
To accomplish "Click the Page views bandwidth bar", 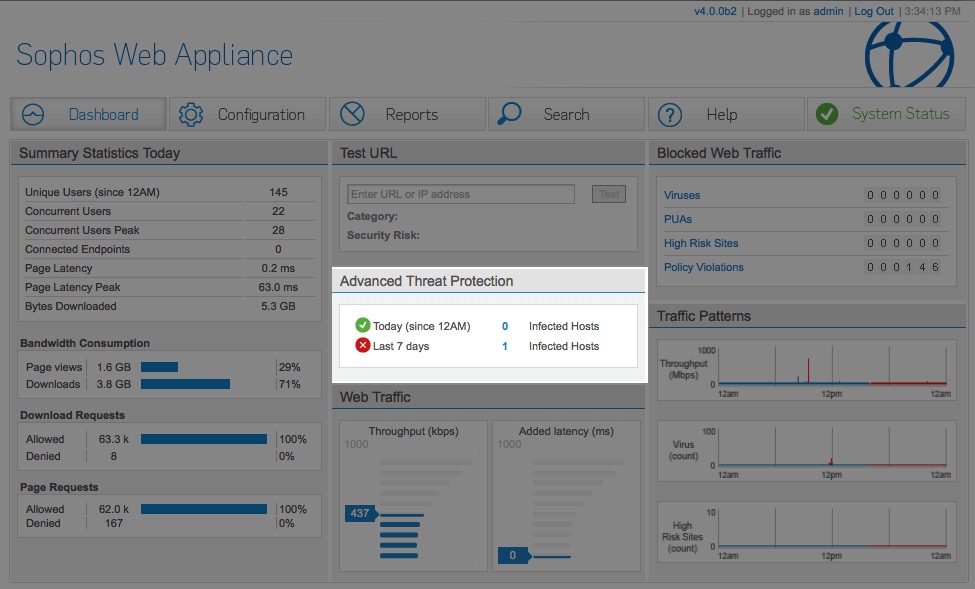I will click(159, 367).
